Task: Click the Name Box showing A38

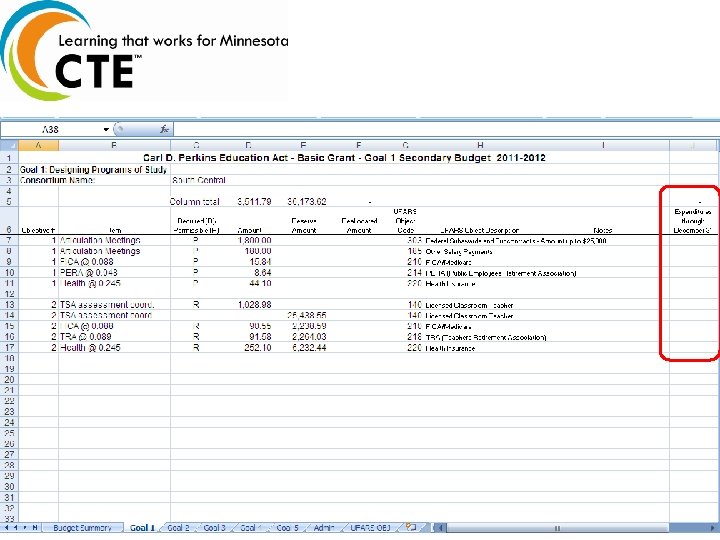Action: pyautogui.click(x=51, y=129)
